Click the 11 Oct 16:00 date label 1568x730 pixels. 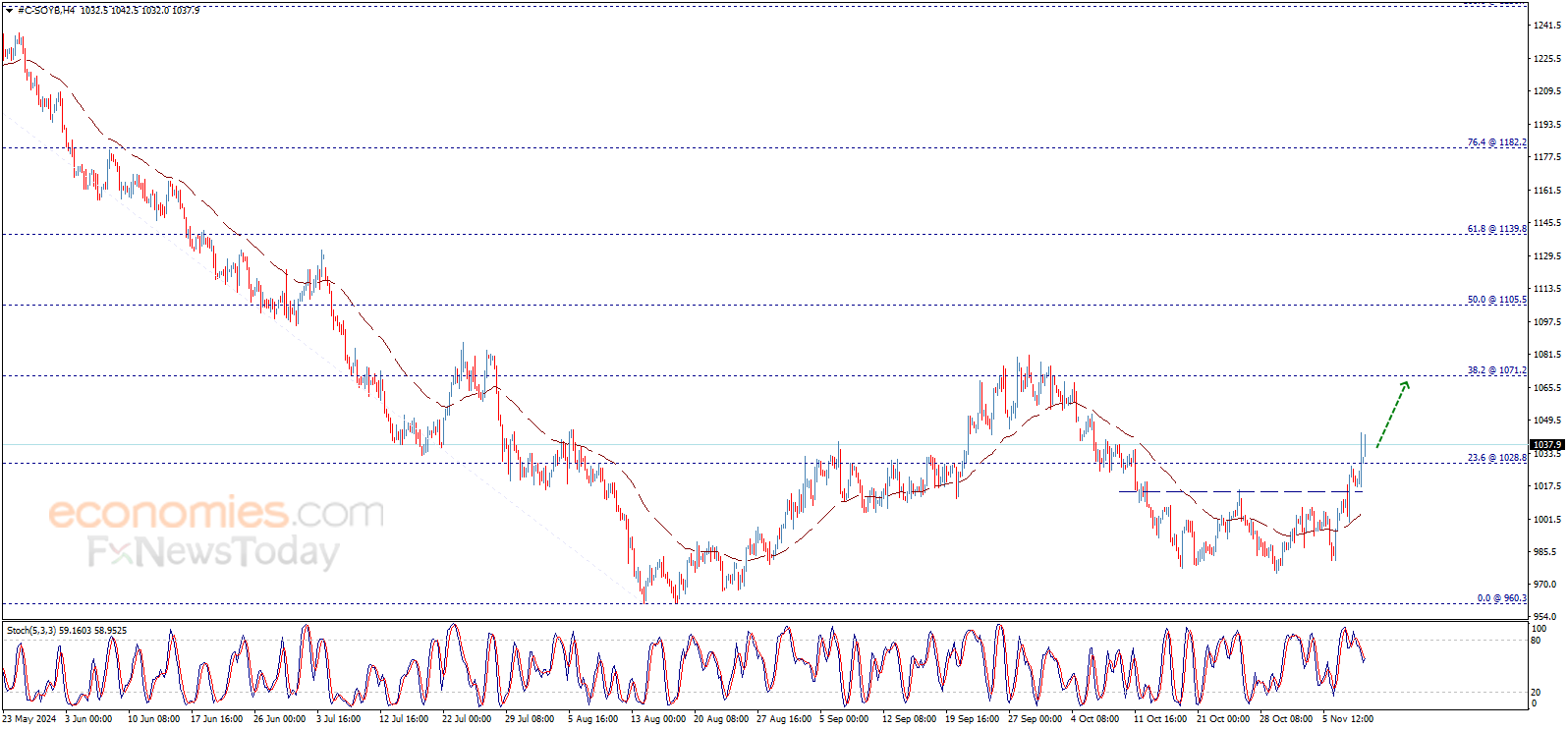(x=1160, y=719)
